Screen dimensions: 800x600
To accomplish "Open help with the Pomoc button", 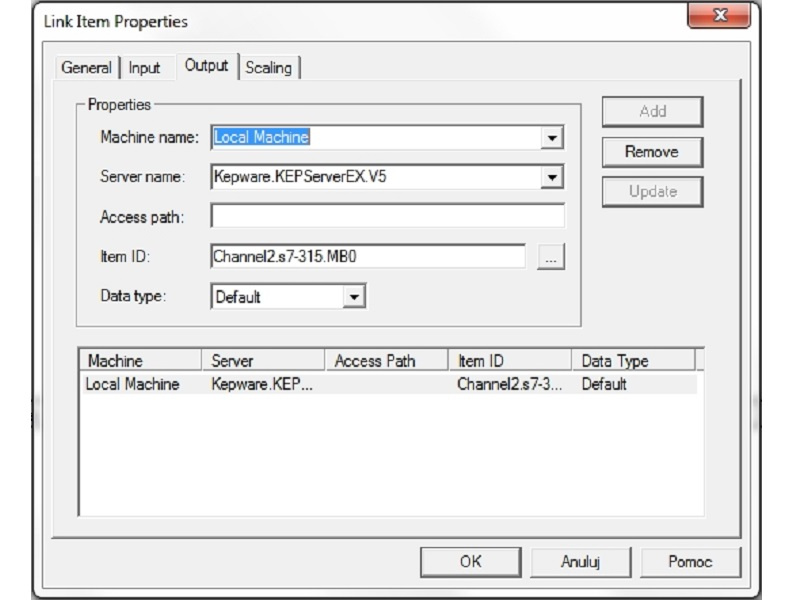I will (690, 562).
